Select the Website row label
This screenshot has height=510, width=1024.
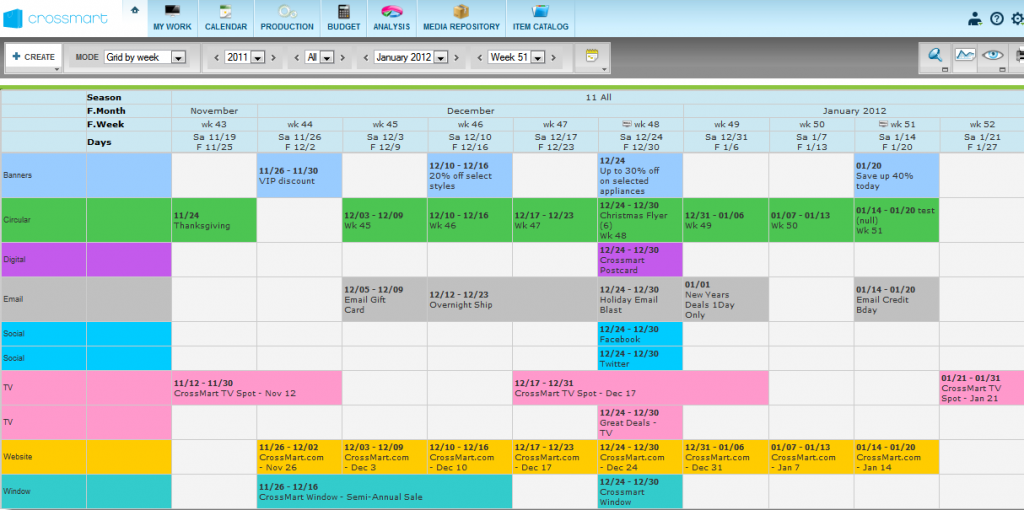coord(44,456)
